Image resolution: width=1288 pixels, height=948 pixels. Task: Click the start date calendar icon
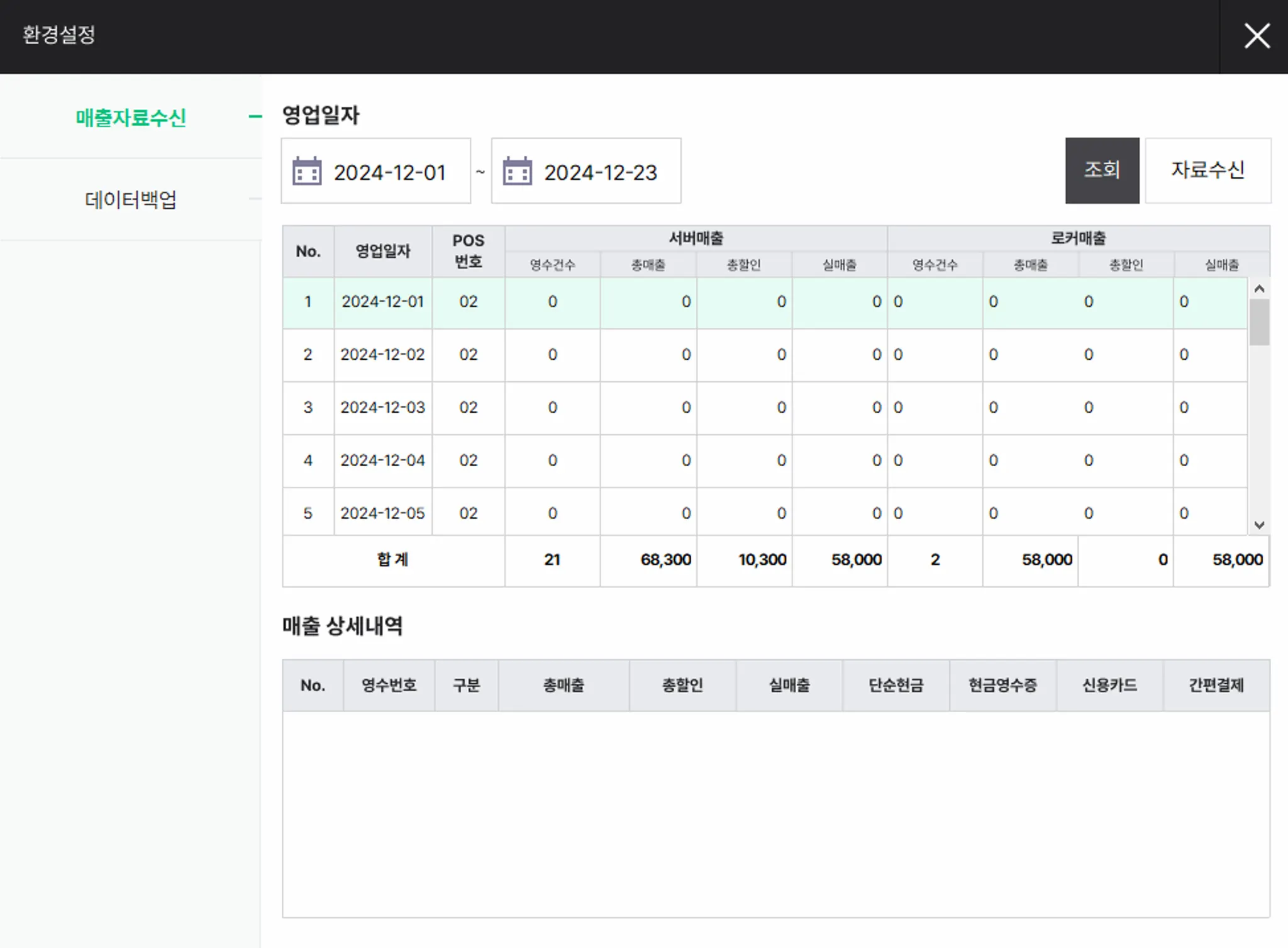(x=307, y=171)
